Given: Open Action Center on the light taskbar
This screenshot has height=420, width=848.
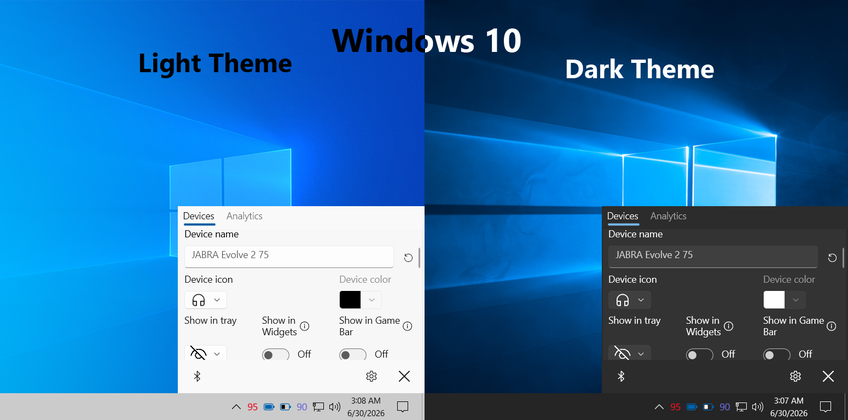Looking at the screenshot, I should [x=402, y=406].
